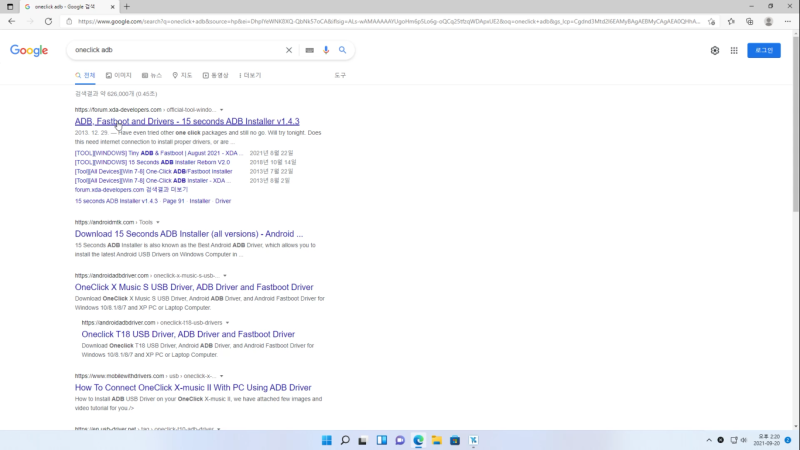Open new browser tab
The image size is (800, 450).
[127, 7]
